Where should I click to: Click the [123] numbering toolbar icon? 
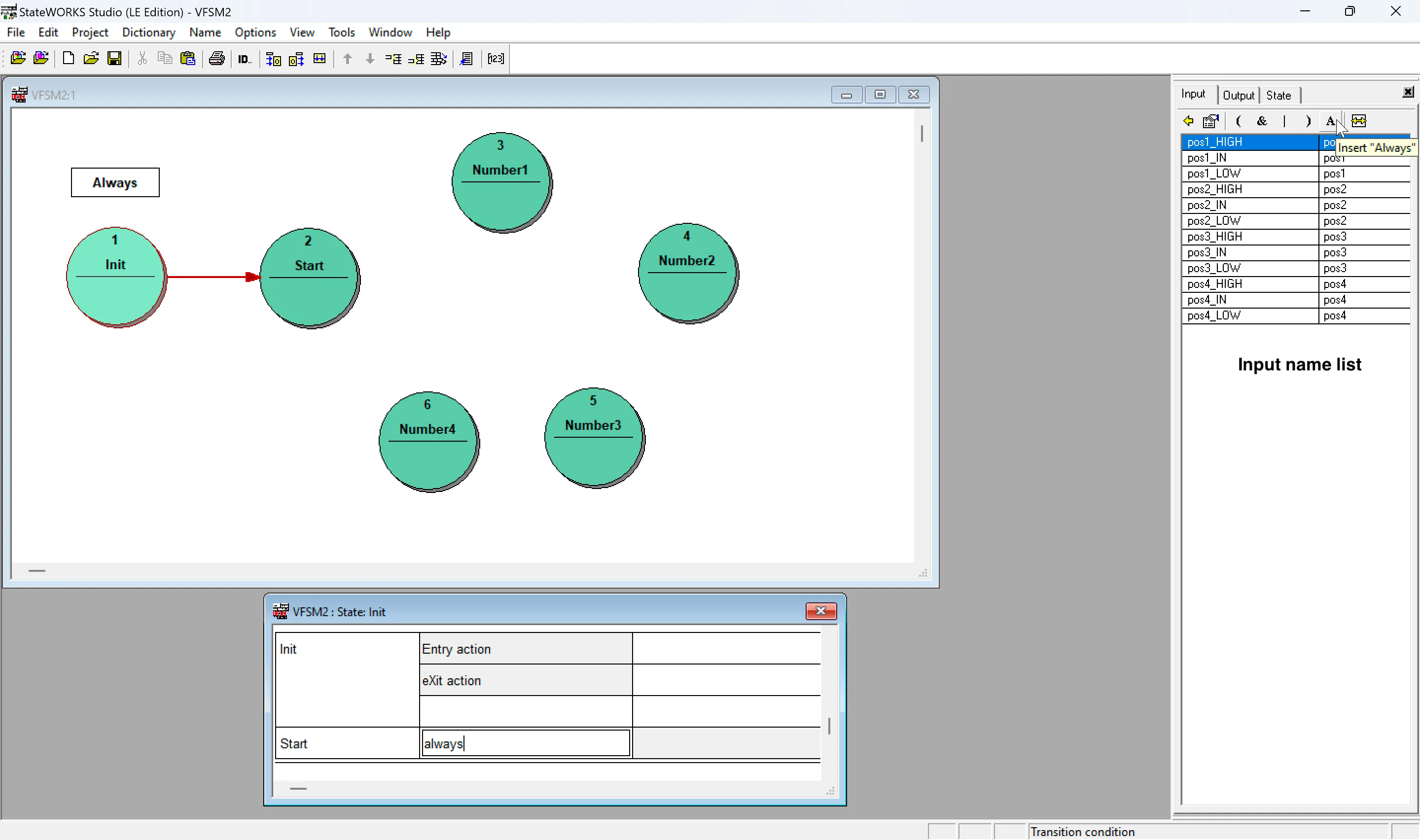pyautogui.click(x=495, y=58)
